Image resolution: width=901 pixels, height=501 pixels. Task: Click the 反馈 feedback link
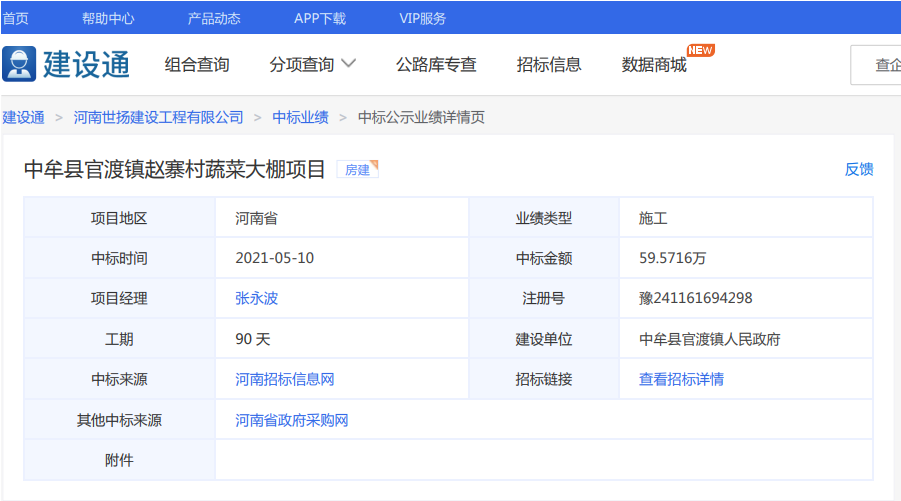pos(859,170)
